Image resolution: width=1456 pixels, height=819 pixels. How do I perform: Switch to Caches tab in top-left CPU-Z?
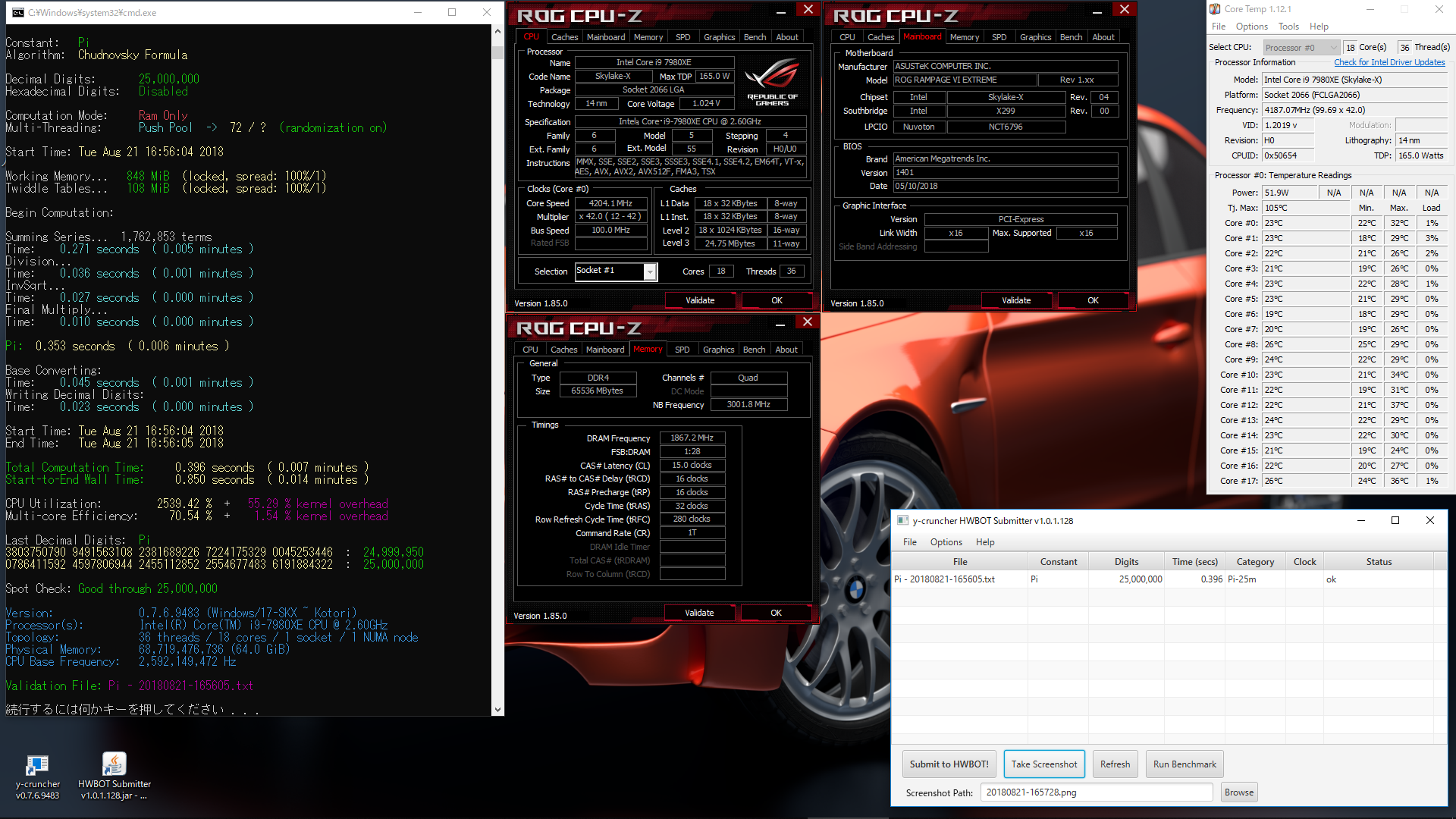(x=564, y=37)
